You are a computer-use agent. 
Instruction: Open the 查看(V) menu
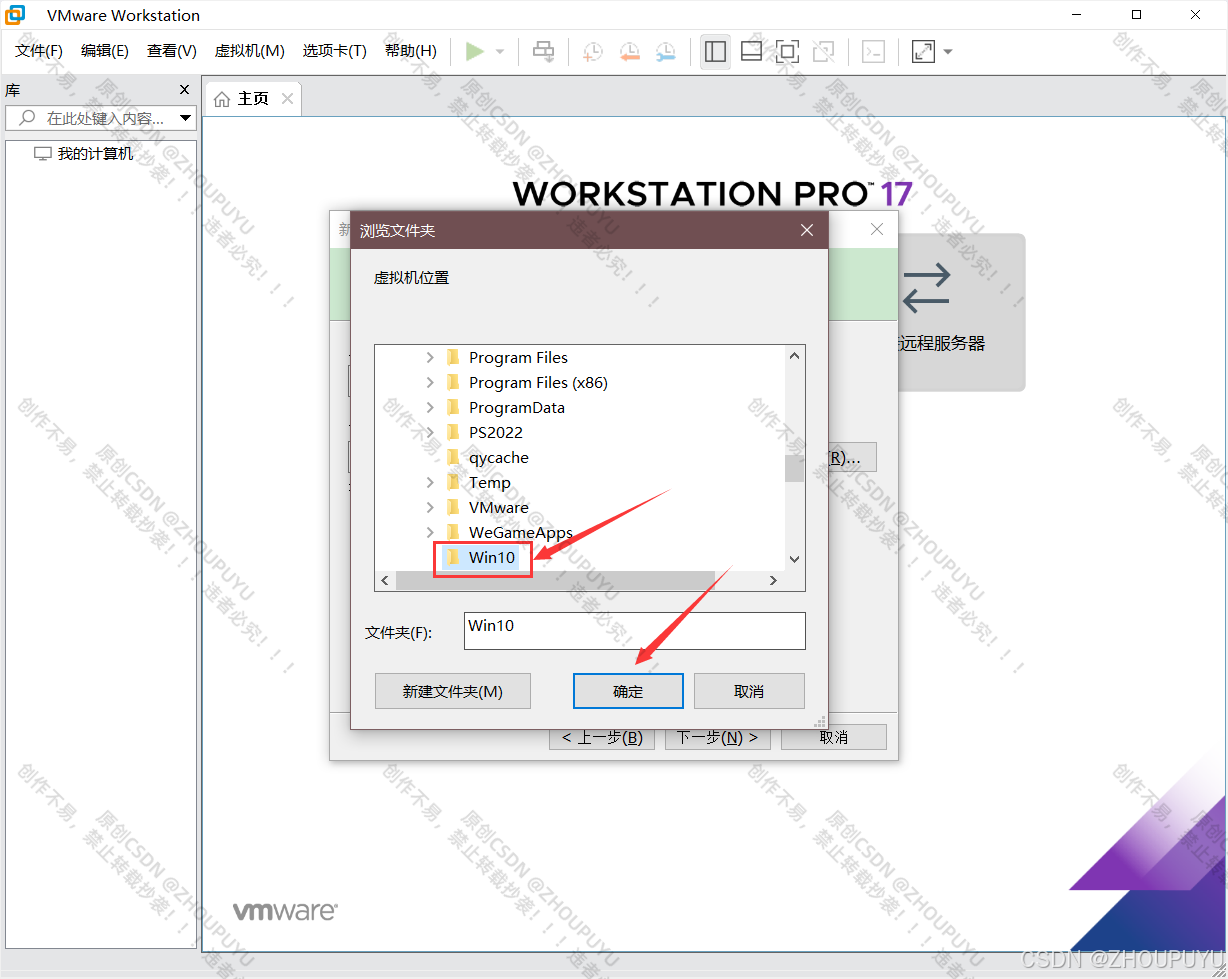[172, 51]
